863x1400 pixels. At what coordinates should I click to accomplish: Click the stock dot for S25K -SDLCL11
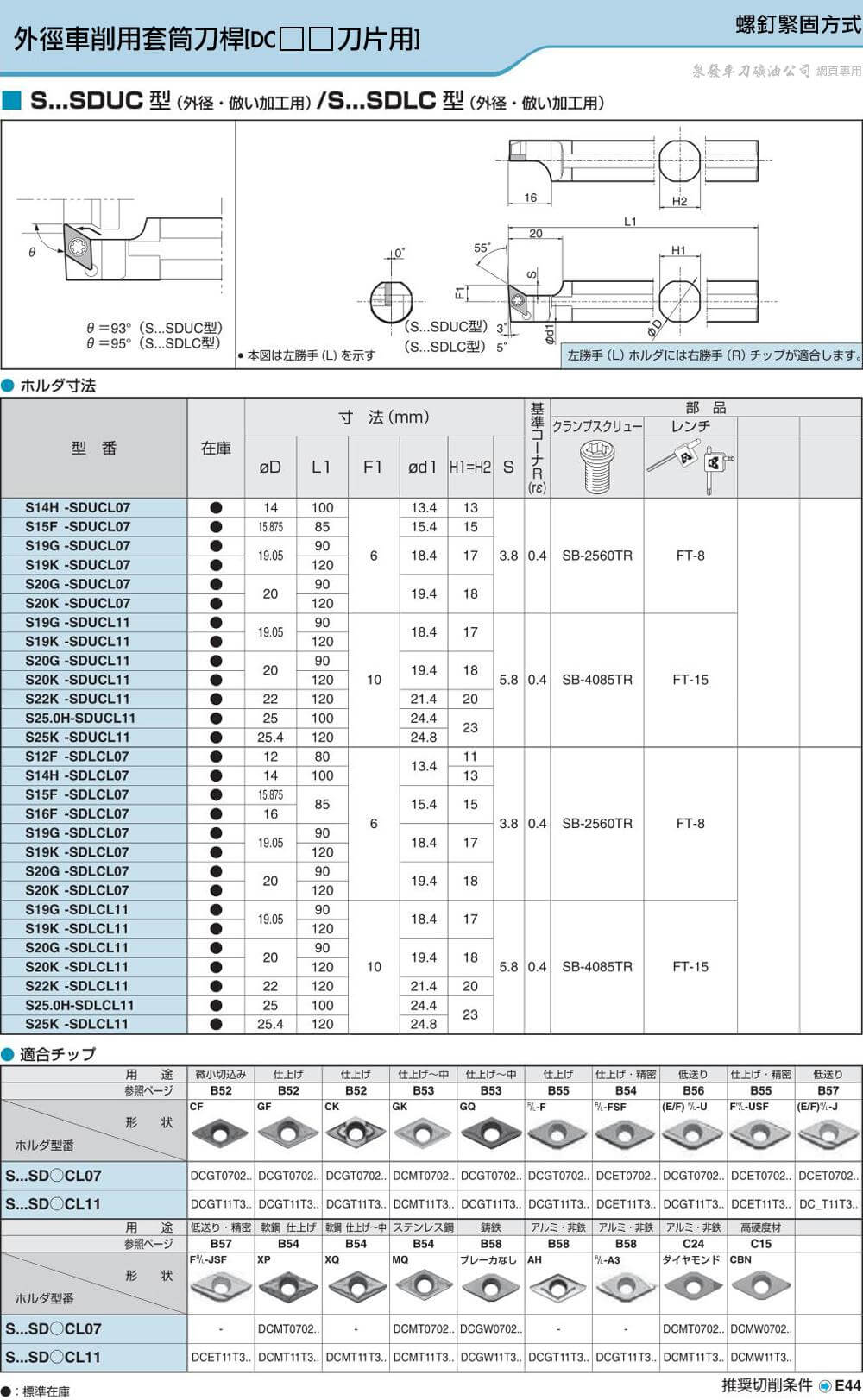pyautogui.click(x=216, y=1024)
